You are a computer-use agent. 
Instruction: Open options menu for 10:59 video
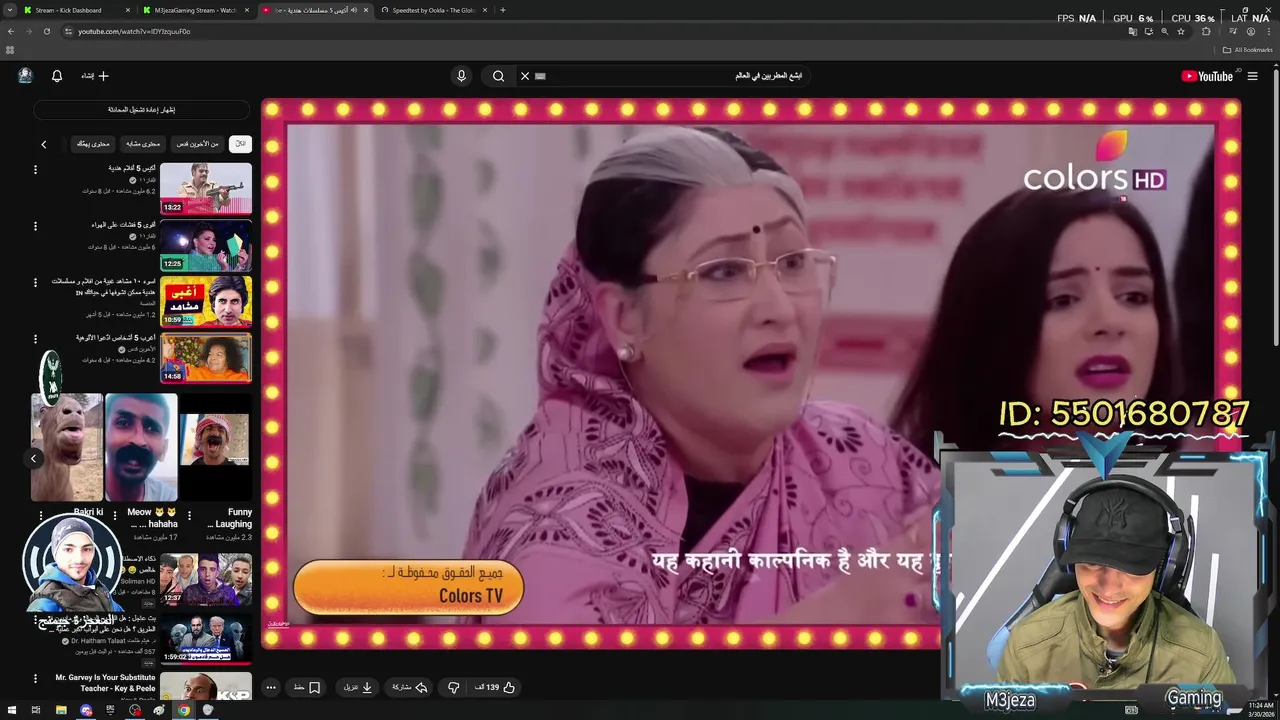tap(35, 283)
